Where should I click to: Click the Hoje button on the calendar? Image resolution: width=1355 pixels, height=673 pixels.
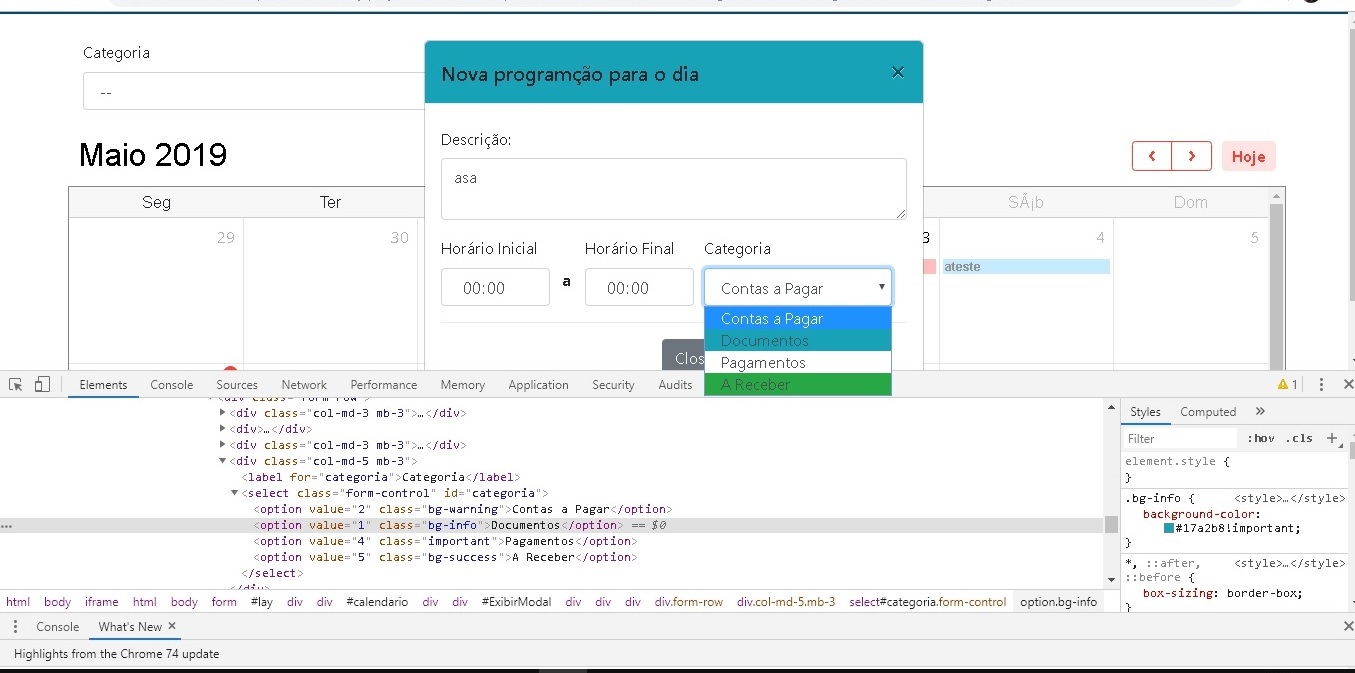[x=1248, y=156]
